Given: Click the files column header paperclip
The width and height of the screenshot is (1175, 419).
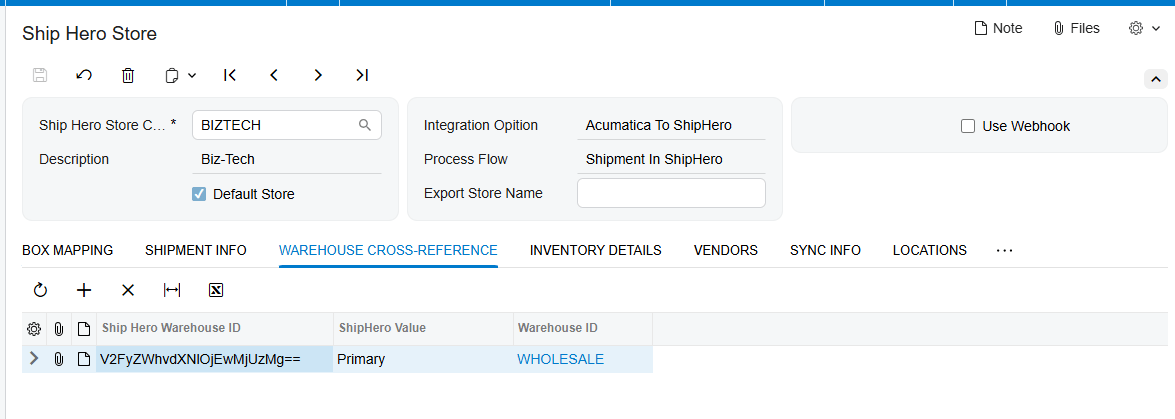Looking at the screenshot, I should 58,328.
